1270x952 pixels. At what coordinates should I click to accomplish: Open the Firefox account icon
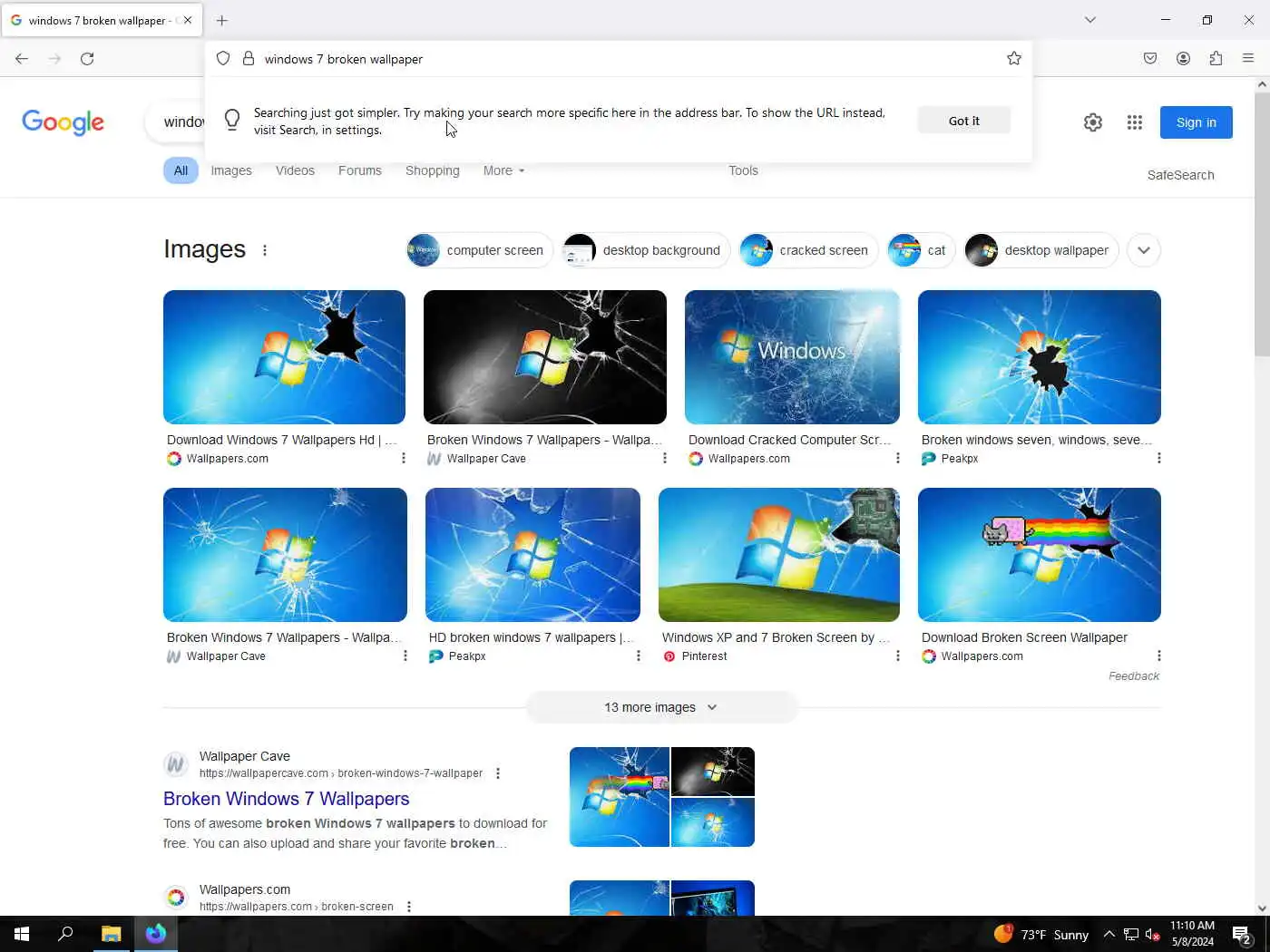click(x=1183, y=59)
